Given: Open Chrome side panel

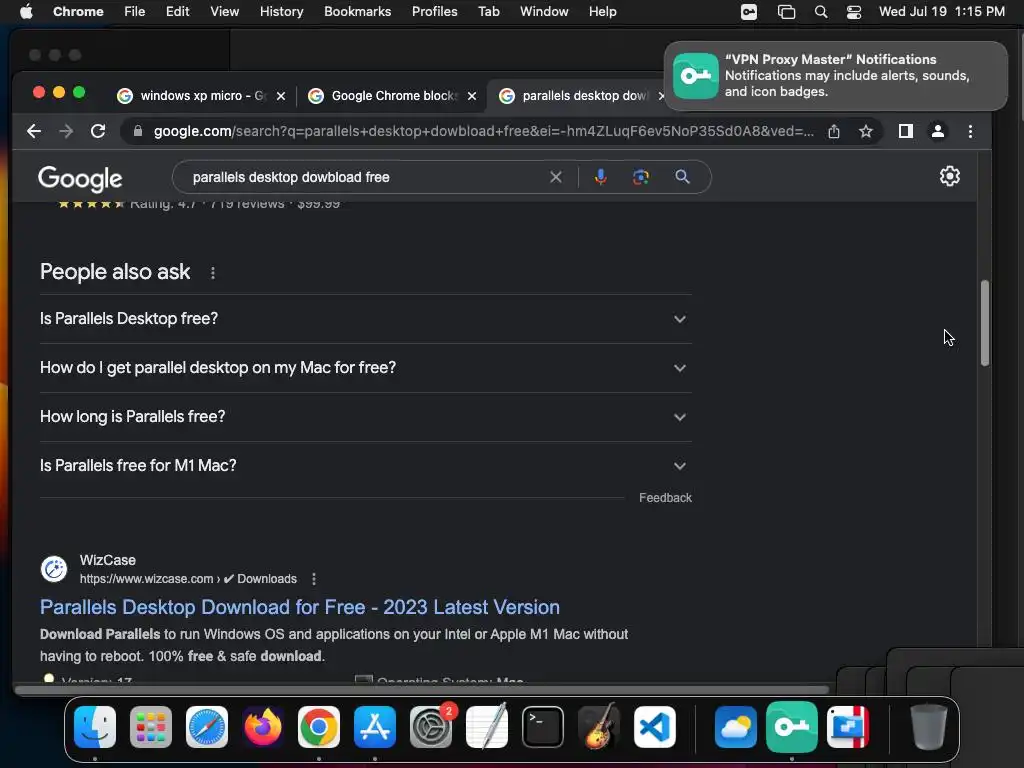Looking at the screenshot, I should click(x=905, y=131).
